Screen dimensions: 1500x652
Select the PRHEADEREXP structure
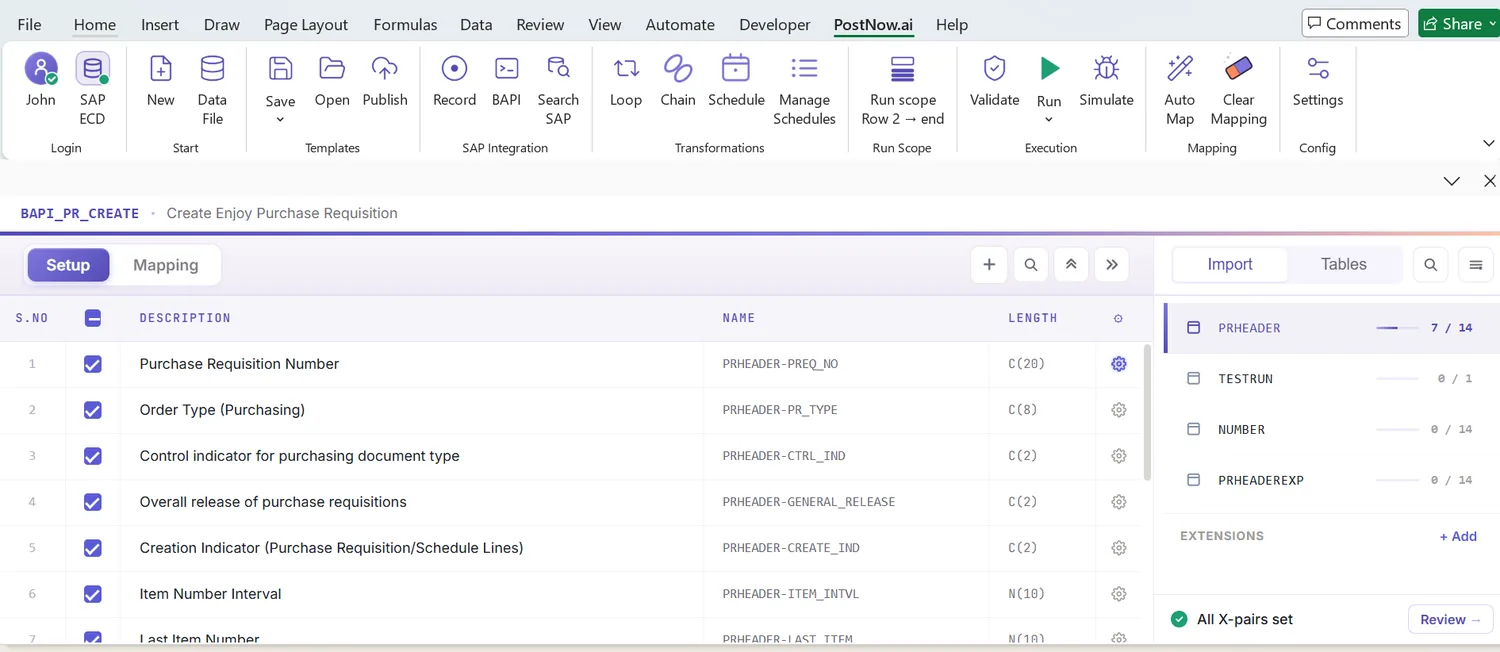pyautogui.click(x=1332, y=480)
